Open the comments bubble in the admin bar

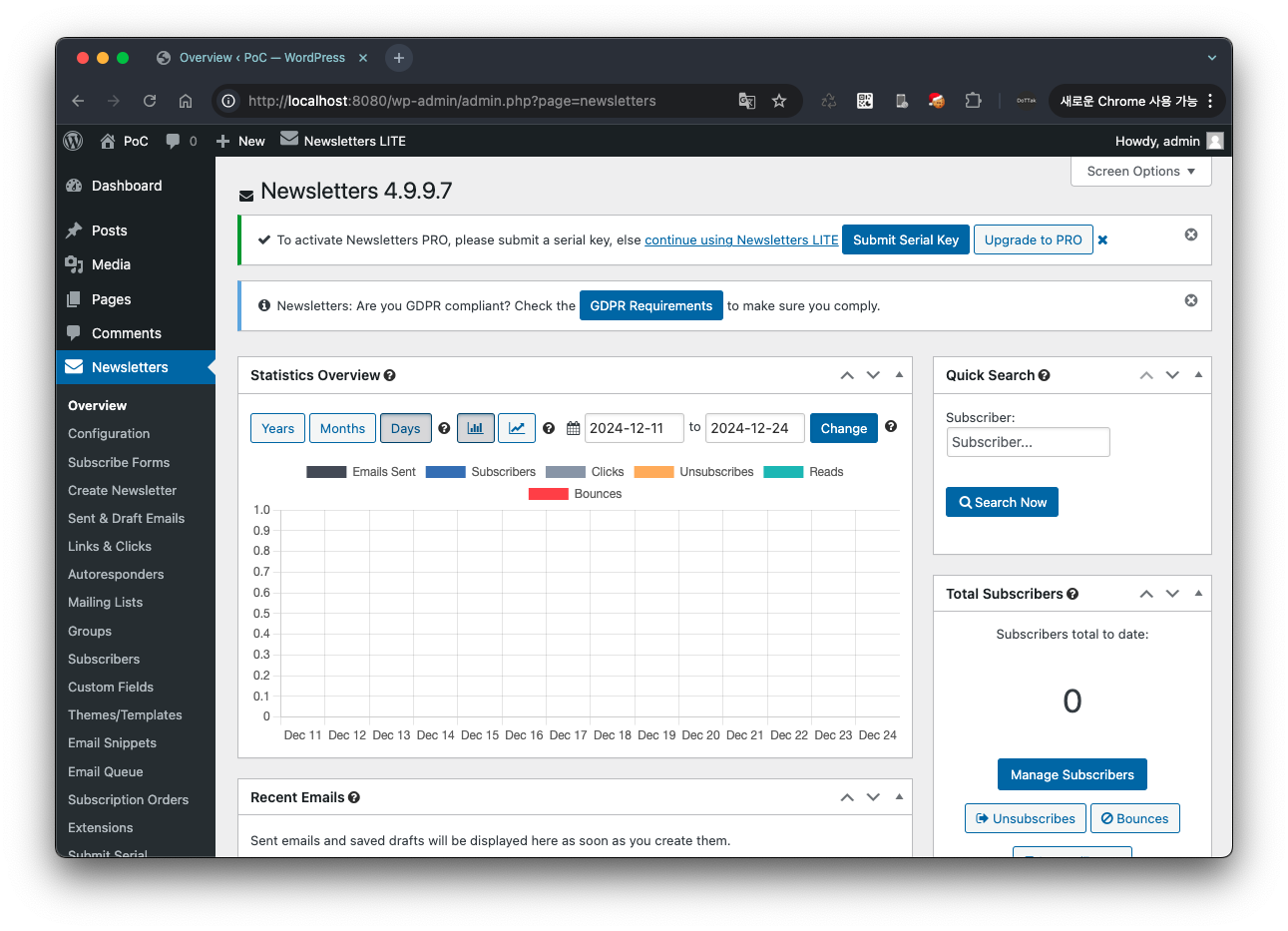click(x=173, y=141)
